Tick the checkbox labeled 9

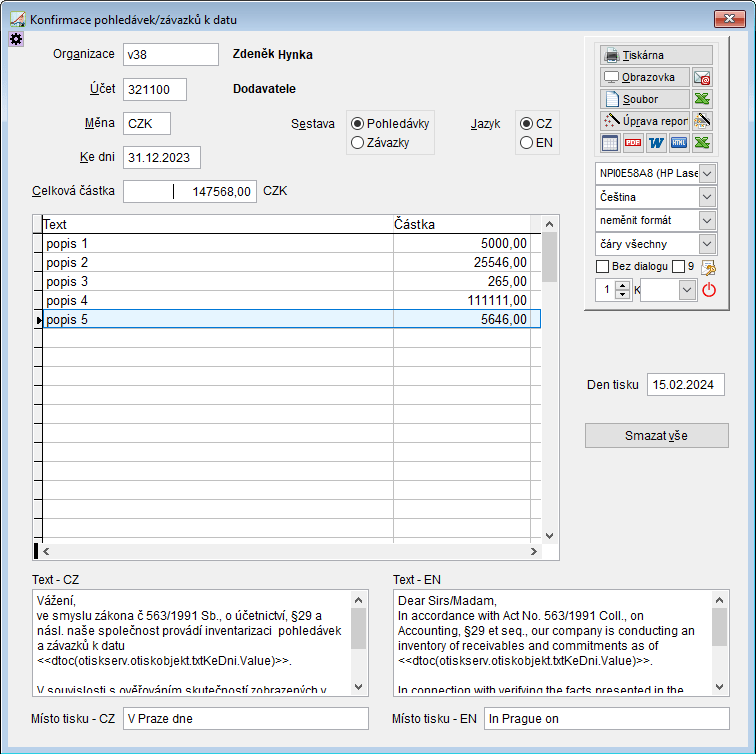678,266
